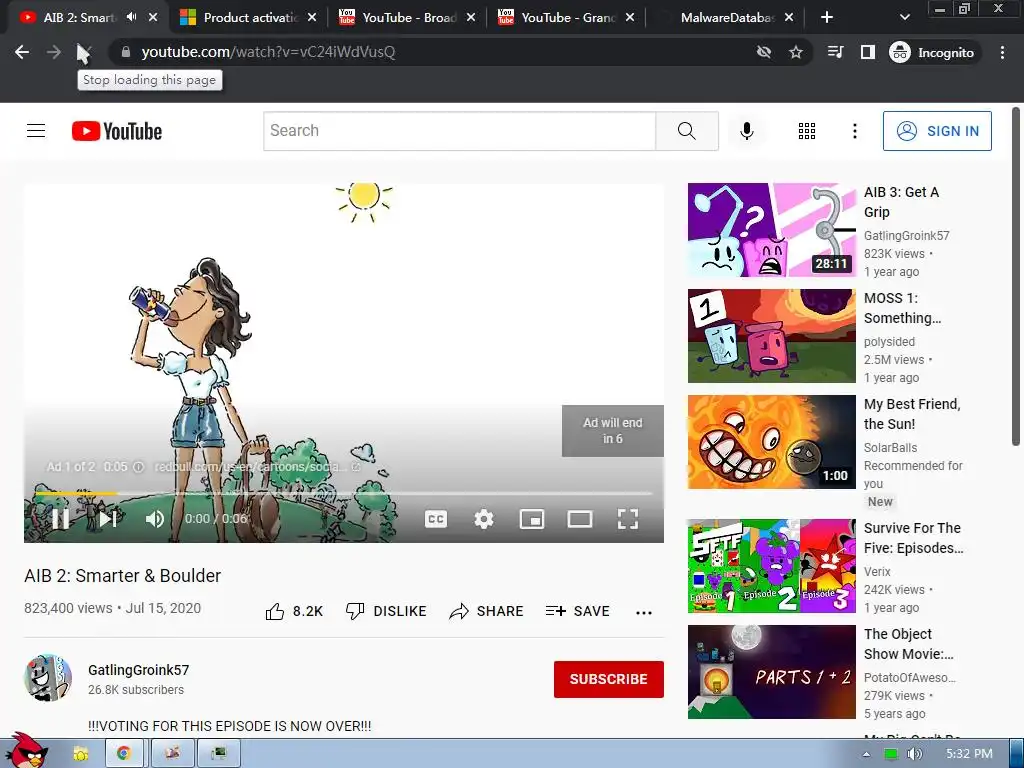Open more actions ellipsis under video

click(644, 613)
